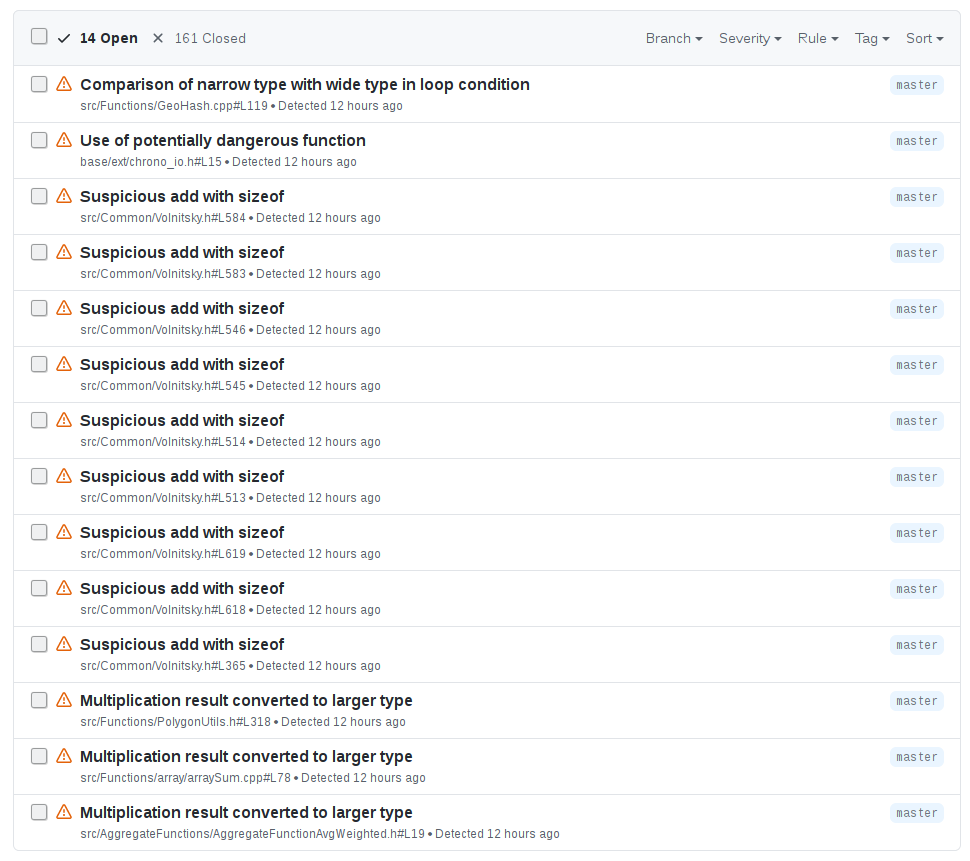Tick the Volnitsky.h#L619 alert checkbox
The width and height of the screenshot is (970, 861).
(39, 532)
